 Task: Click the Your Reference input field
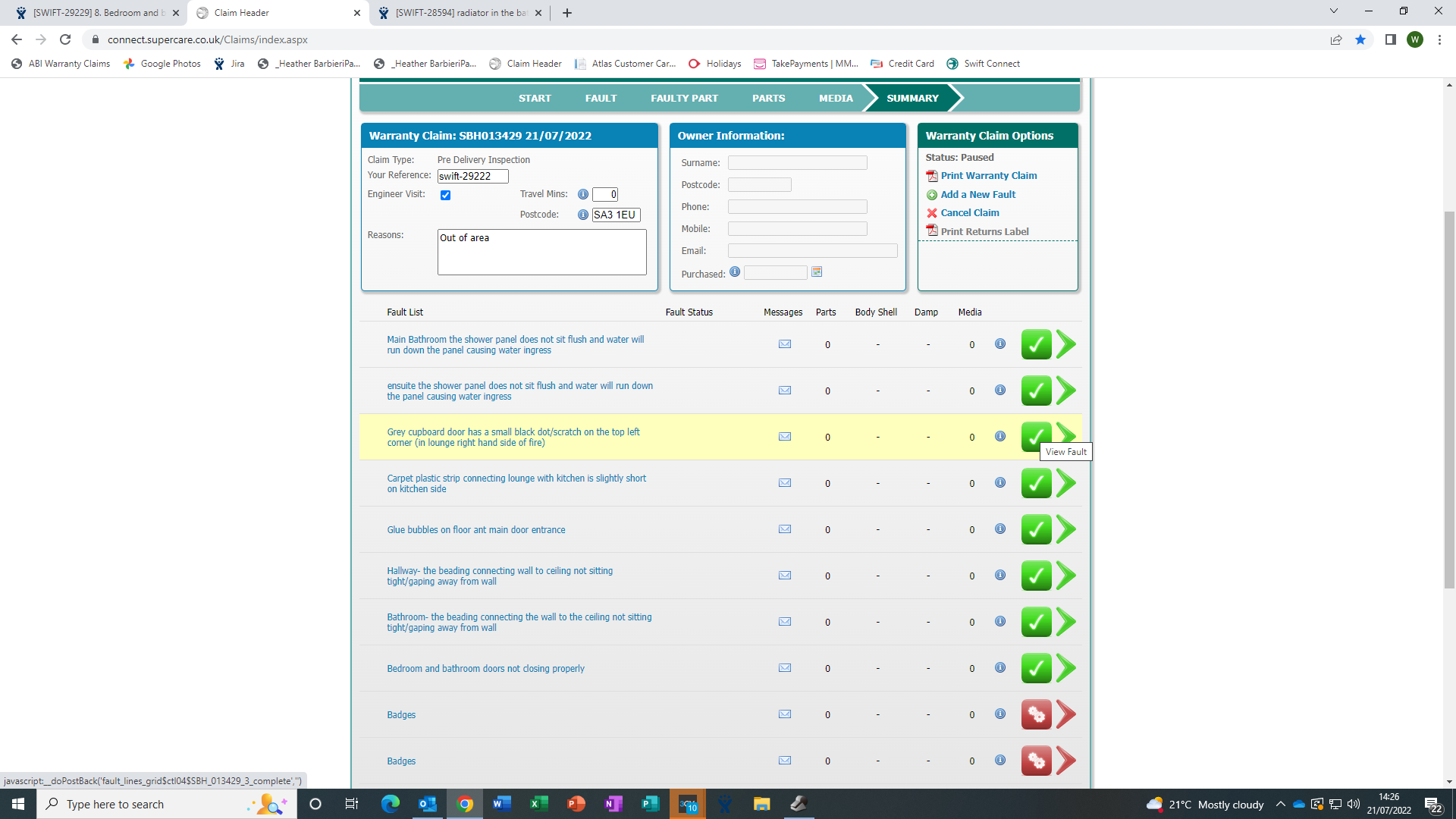tap(472, 176)
